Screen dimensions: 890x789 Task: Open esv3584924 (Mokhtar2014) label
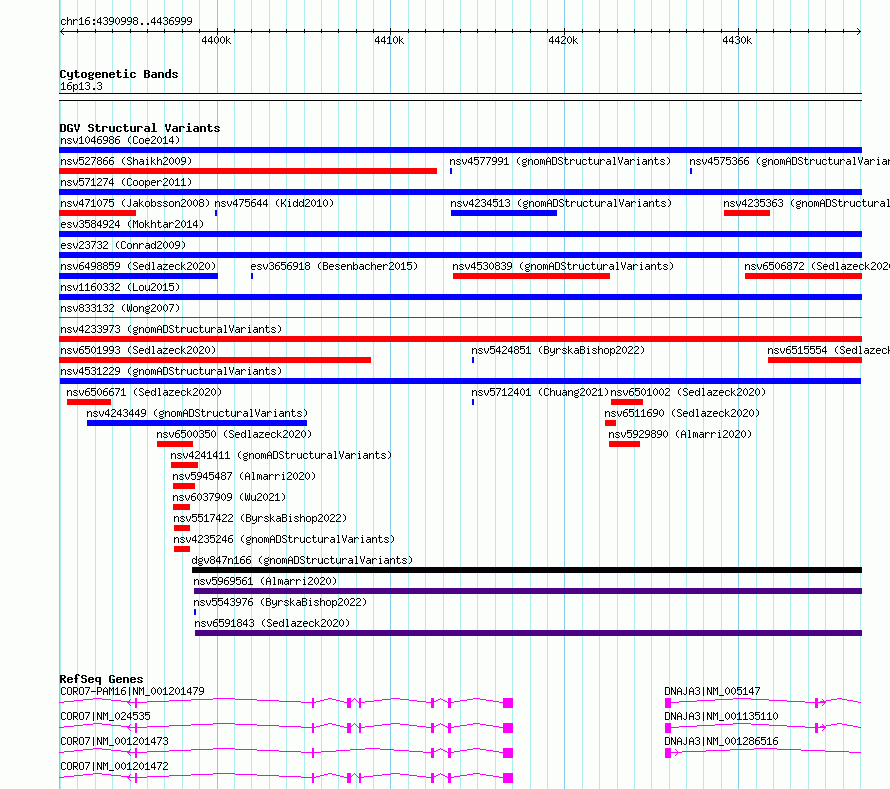132,224
